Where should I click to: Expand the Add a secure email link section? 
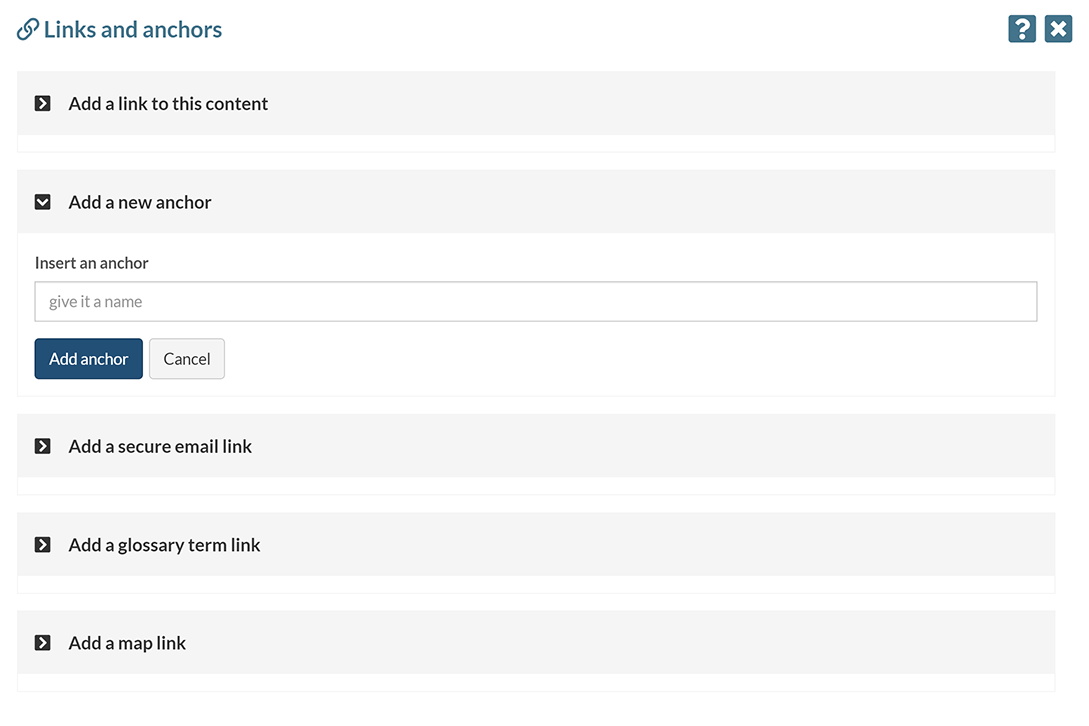[x=159, y=445]
